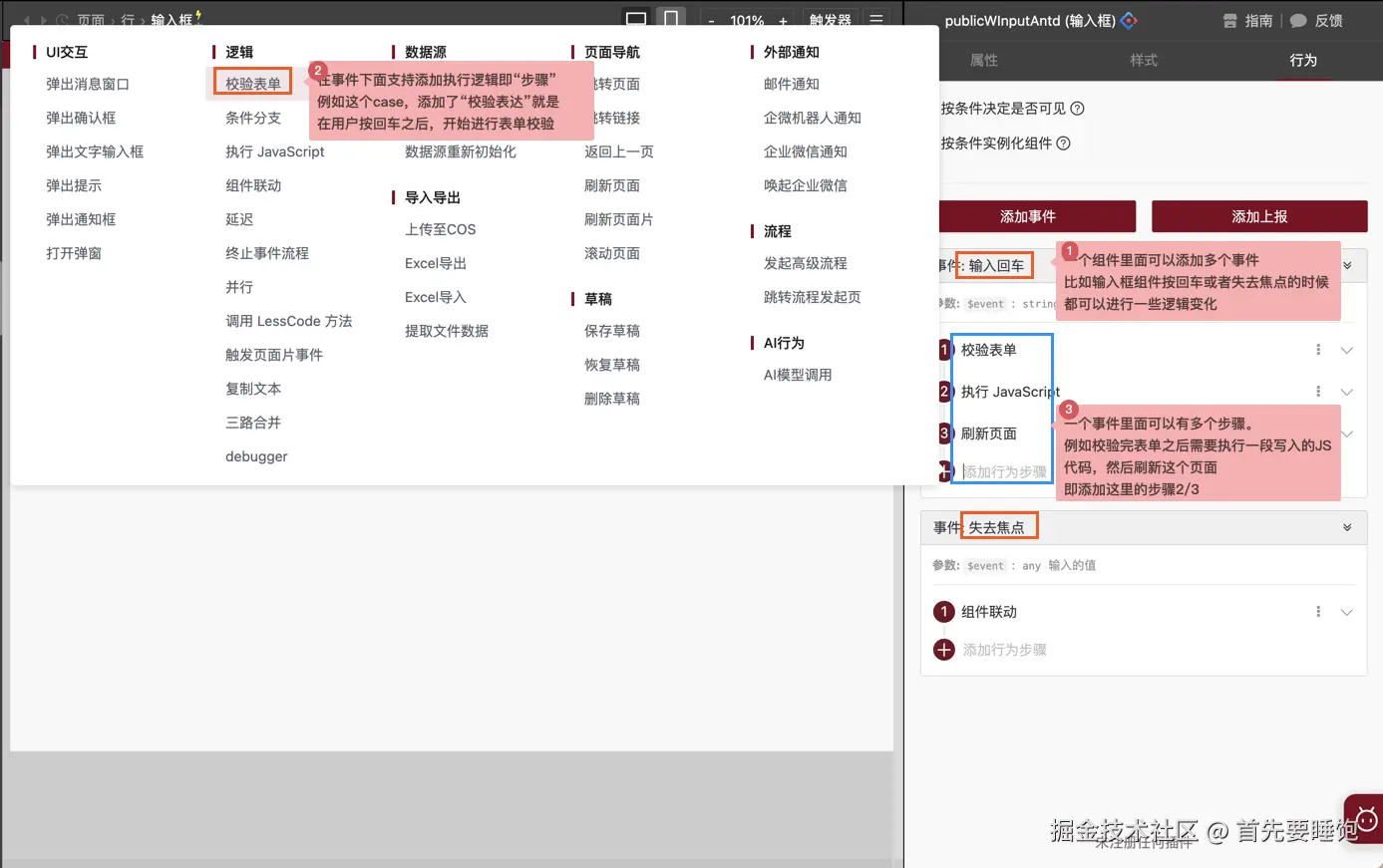
Task: Collapse the 失去焦点 event panel
Action: click(1347, 527)
